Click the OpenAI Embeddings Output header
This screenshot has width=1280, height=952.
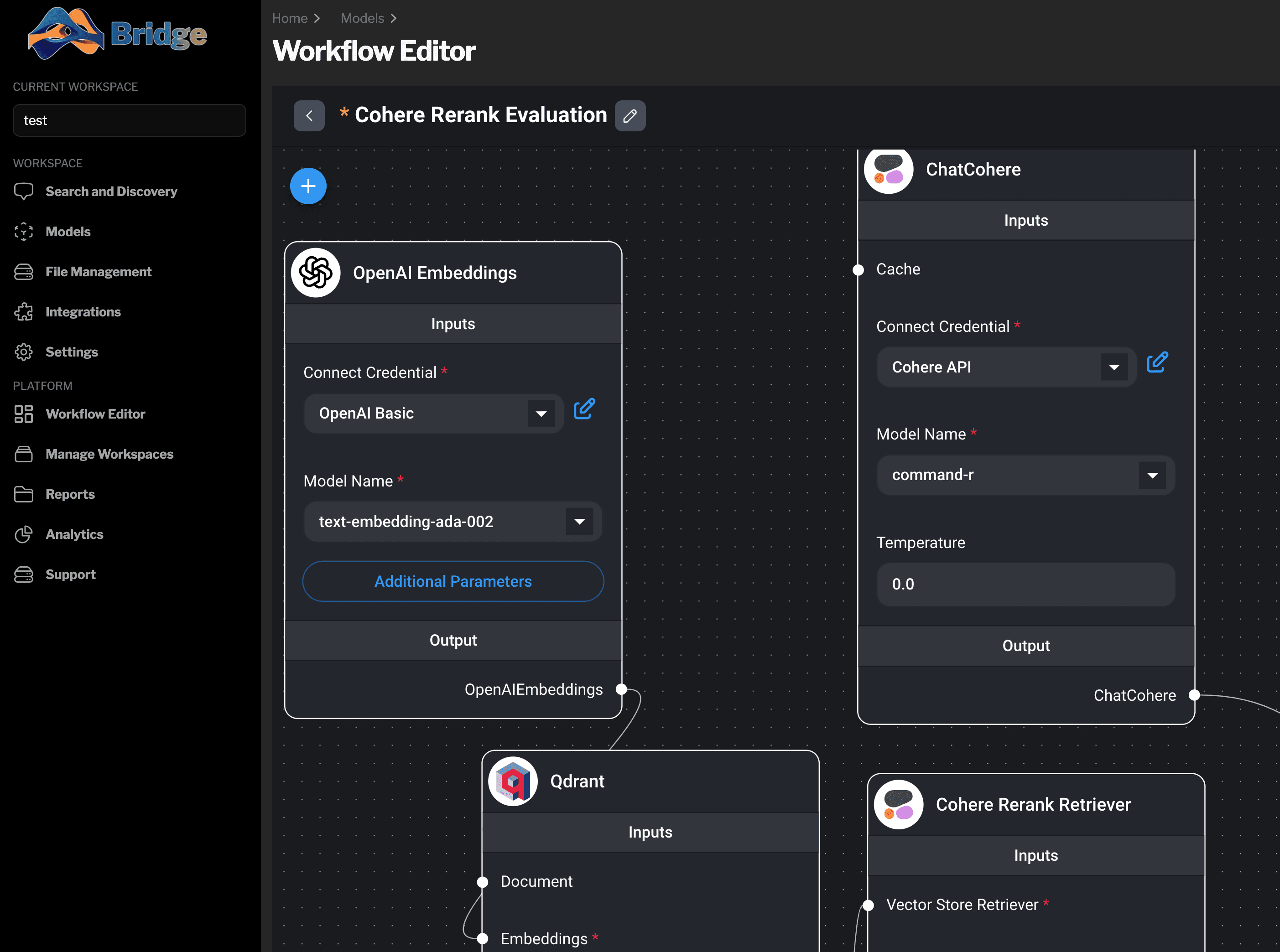[x=453, y=640]
